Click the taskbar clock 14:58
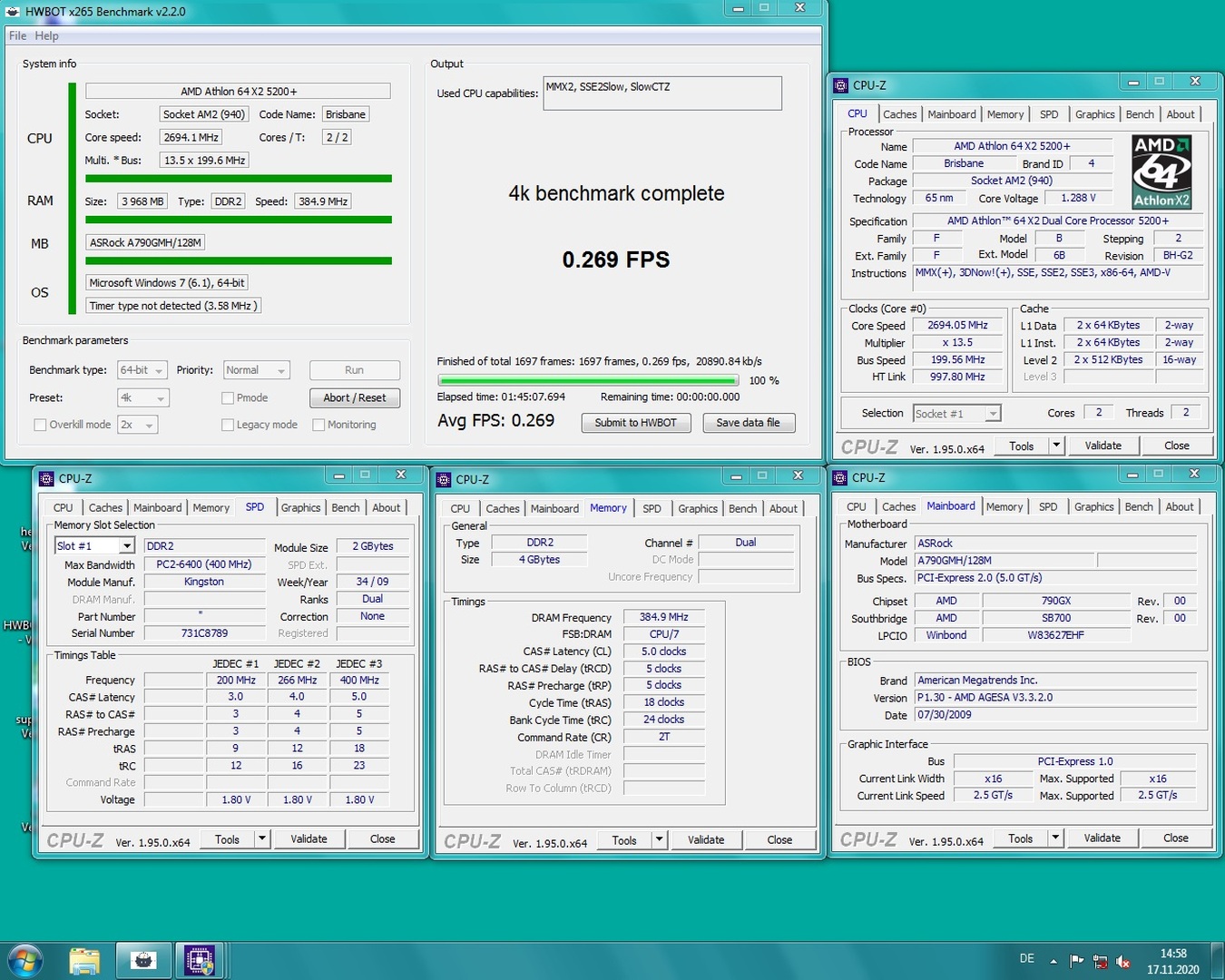Image resolution: width=1225 pixels, height=980 pixels. pos(1173,954)
